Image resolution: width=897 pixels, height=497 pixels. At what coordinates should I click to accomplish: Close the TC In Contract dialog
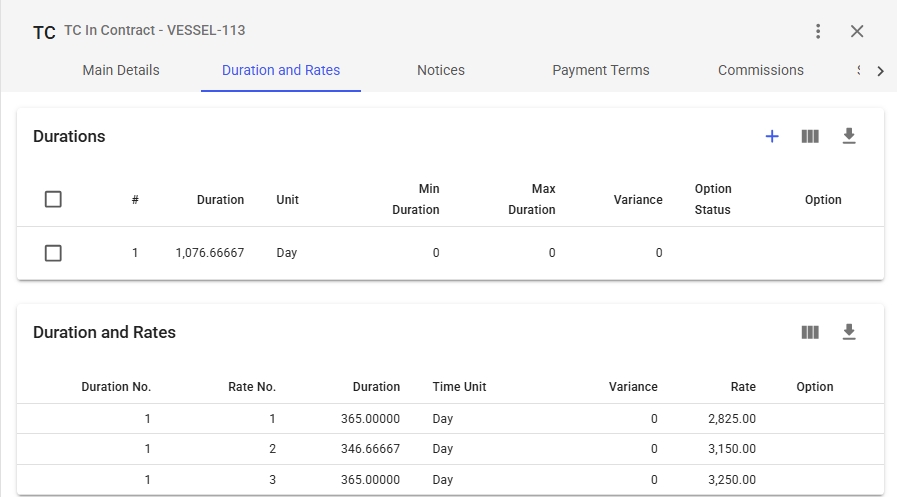[x=857, y=31]
